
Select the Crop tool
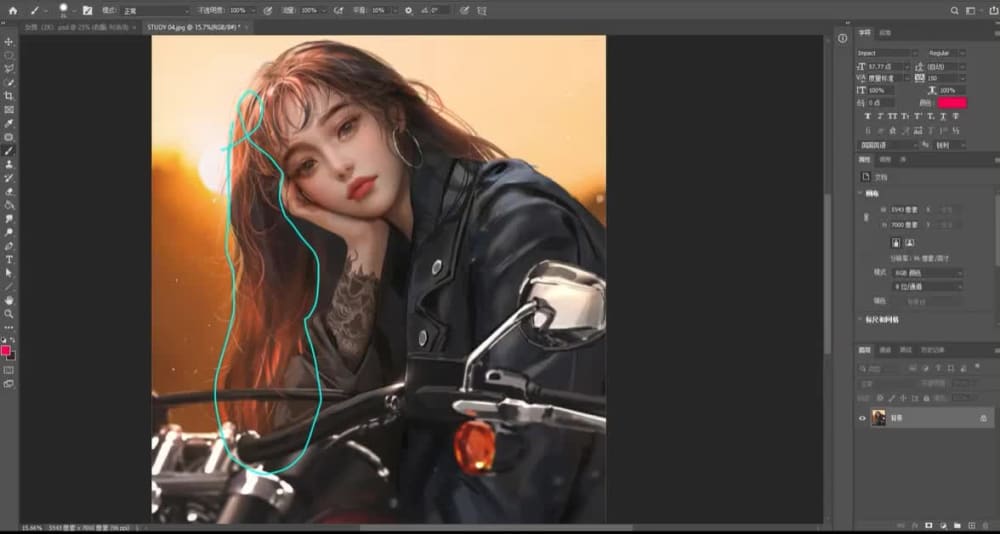9,96
